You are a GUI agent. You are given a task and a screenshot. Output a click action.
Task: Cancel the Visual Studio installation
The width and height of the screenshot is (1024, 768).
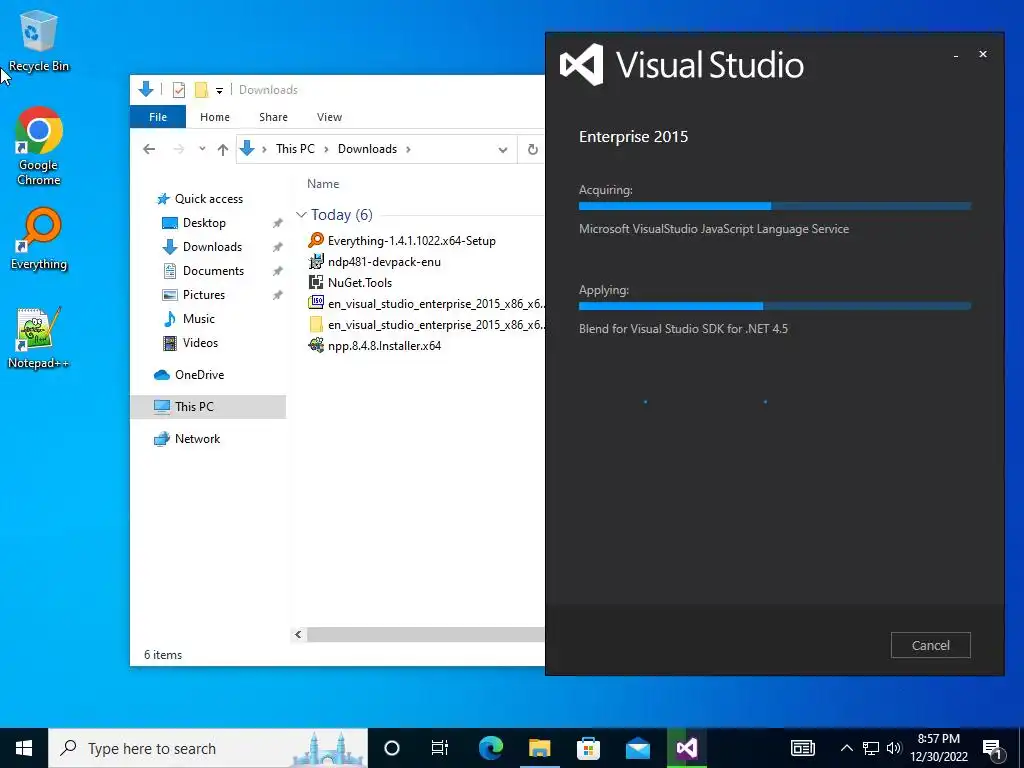(x=930, y=645)
